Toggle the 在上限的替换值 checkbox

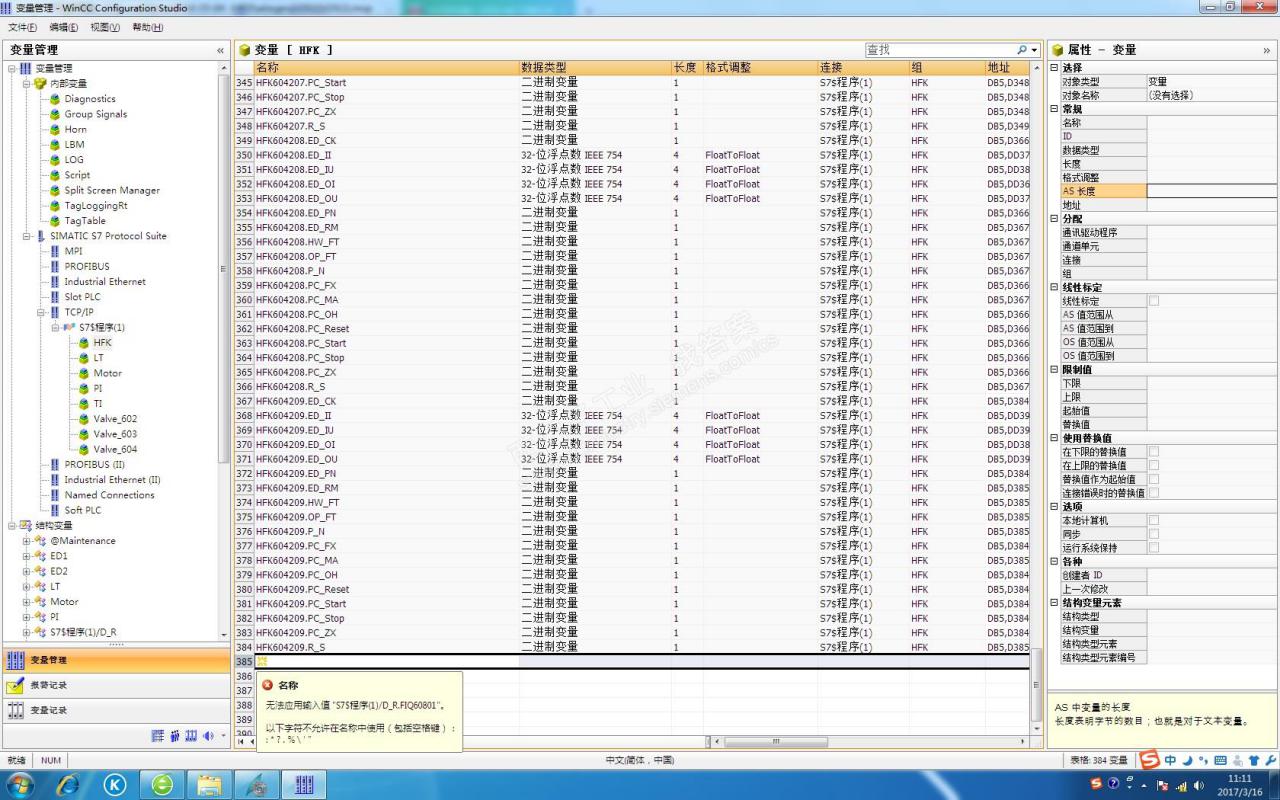point(1154,466)
